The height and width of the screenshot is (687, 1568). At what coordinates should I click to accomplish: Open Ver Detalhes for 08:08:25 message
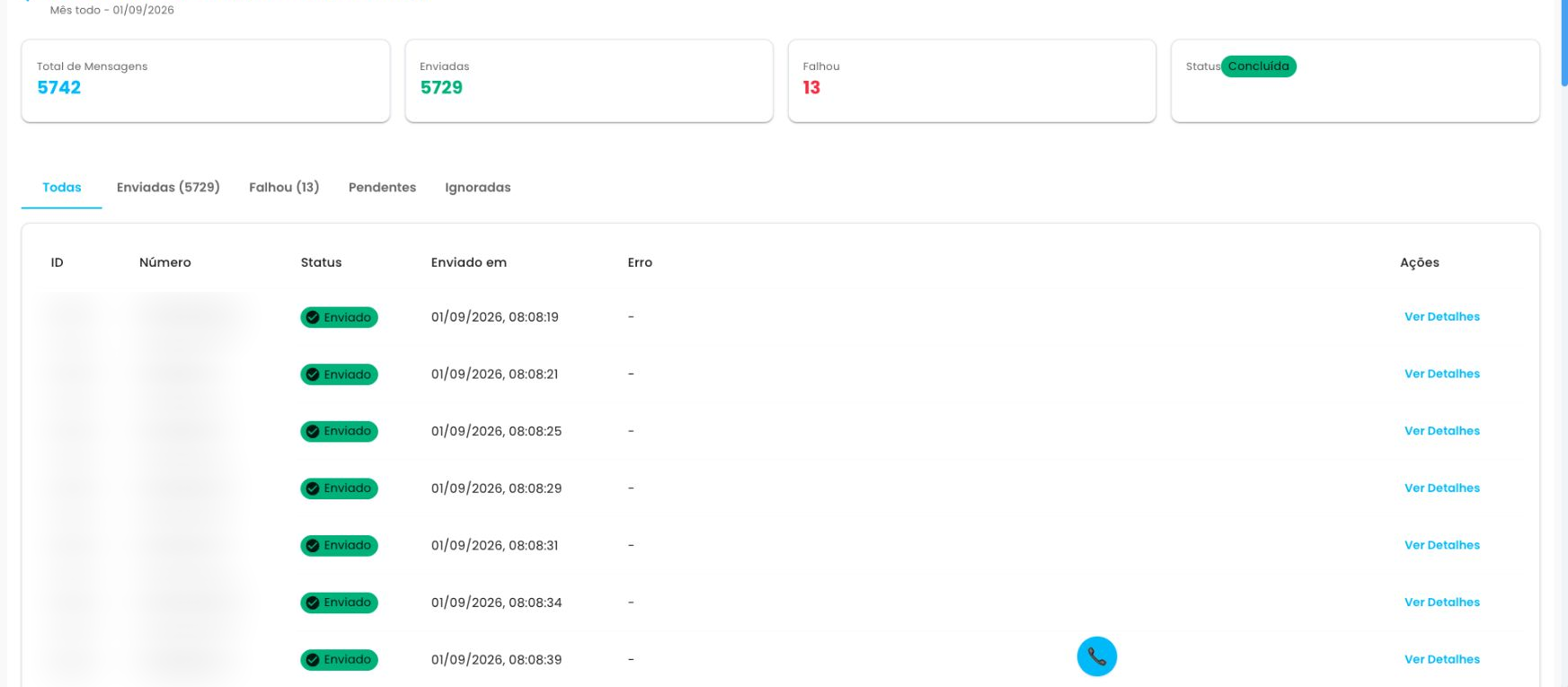(1441, 431)
